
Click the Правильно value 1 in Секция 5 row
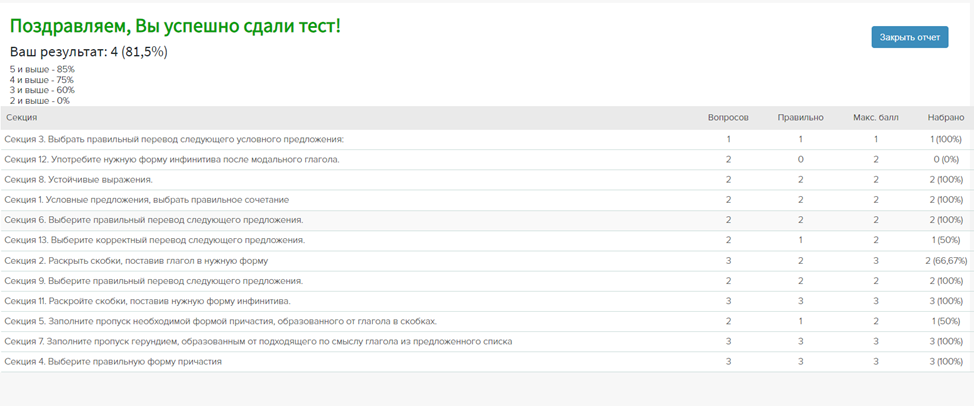[801, 321]
